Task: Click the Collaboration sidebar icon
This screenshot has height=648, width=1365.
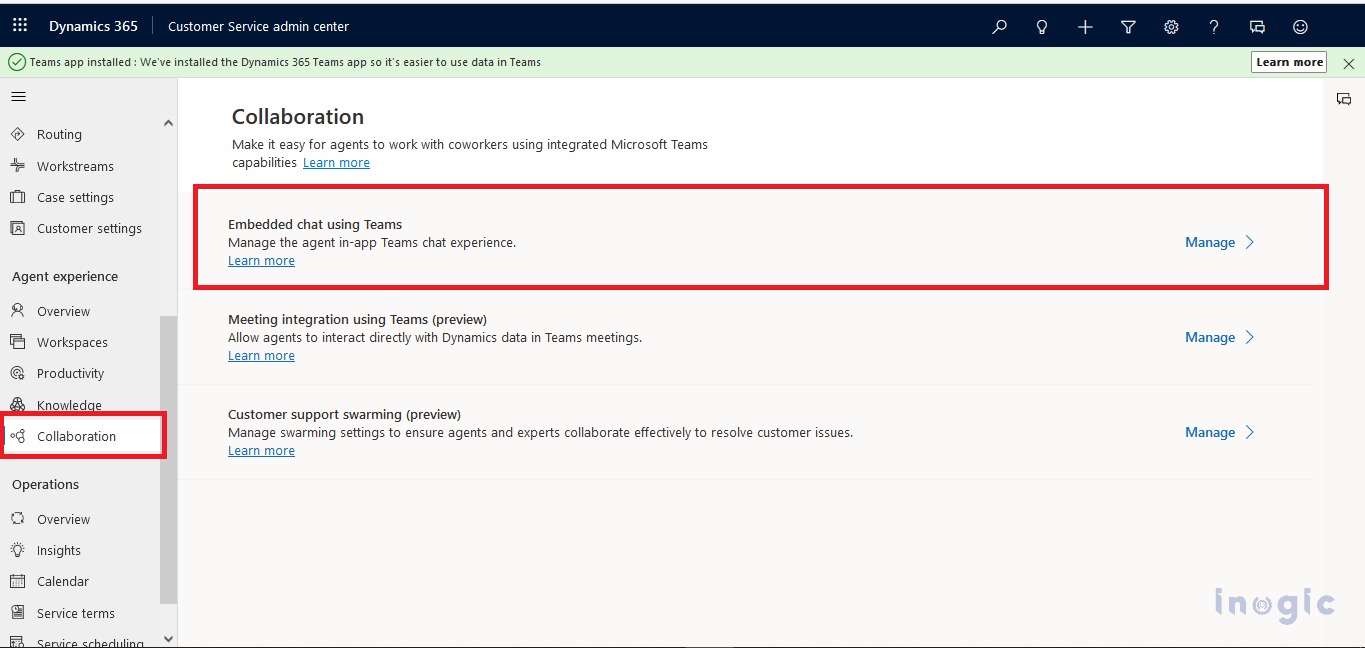Action: pos(17,436)
